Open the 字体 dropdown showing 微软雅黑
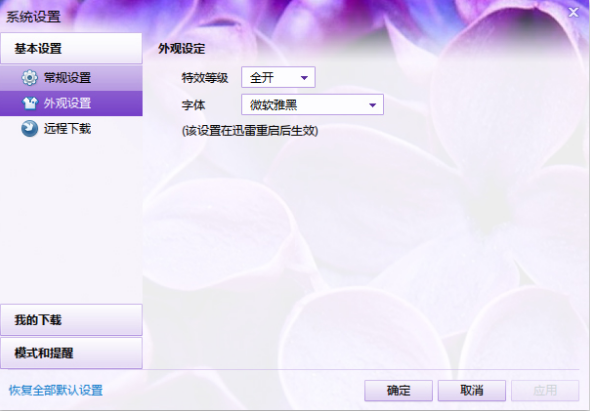590x411 pixels. [312, 105]
